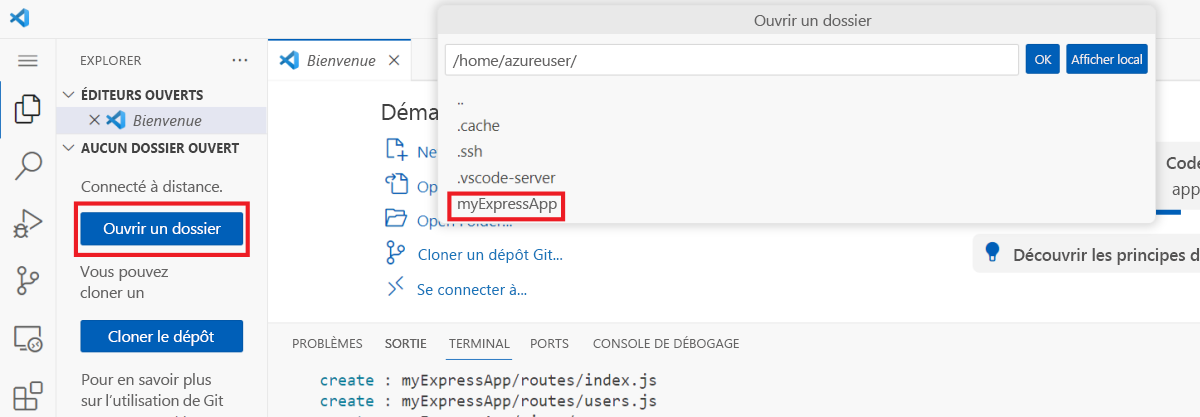Screen dimensions: 1200x417
Task: Open CONSOLE DE DÉBOGAGE panel tab
Action: pyautogui.click(x=666, y=343)
